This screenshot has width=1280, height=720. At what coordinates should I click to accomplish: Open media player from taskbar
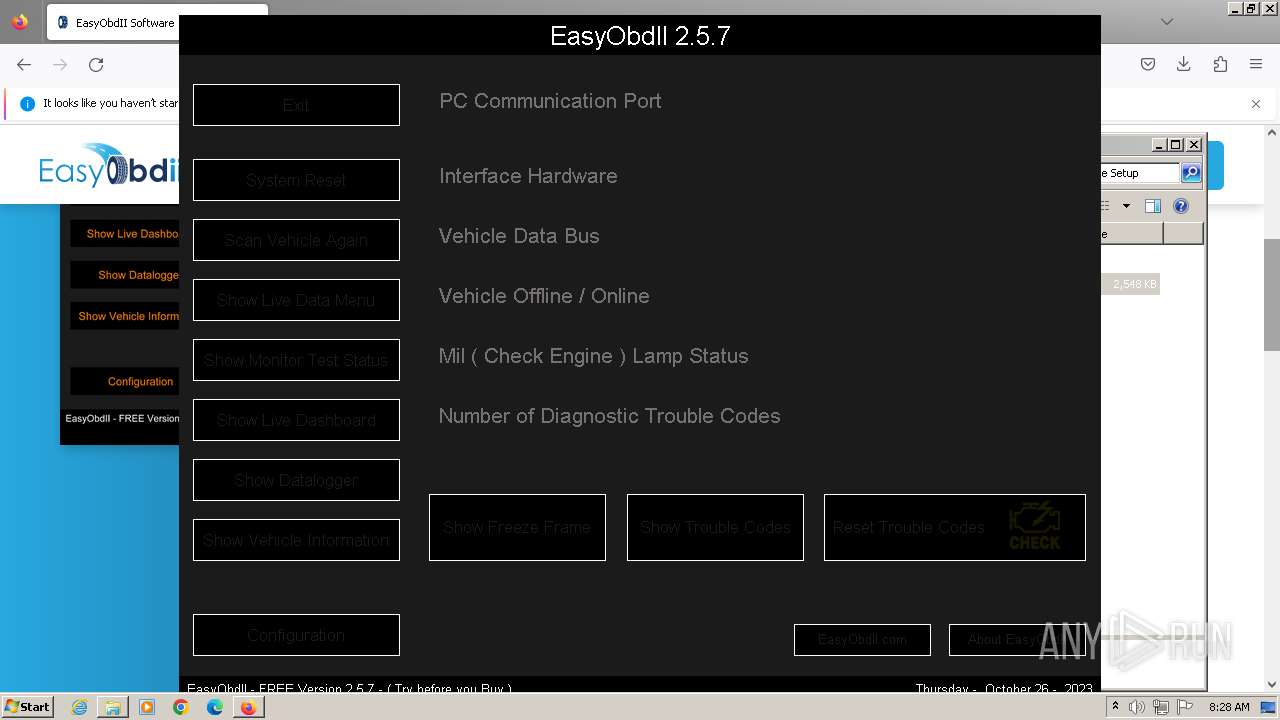(147, 707)
